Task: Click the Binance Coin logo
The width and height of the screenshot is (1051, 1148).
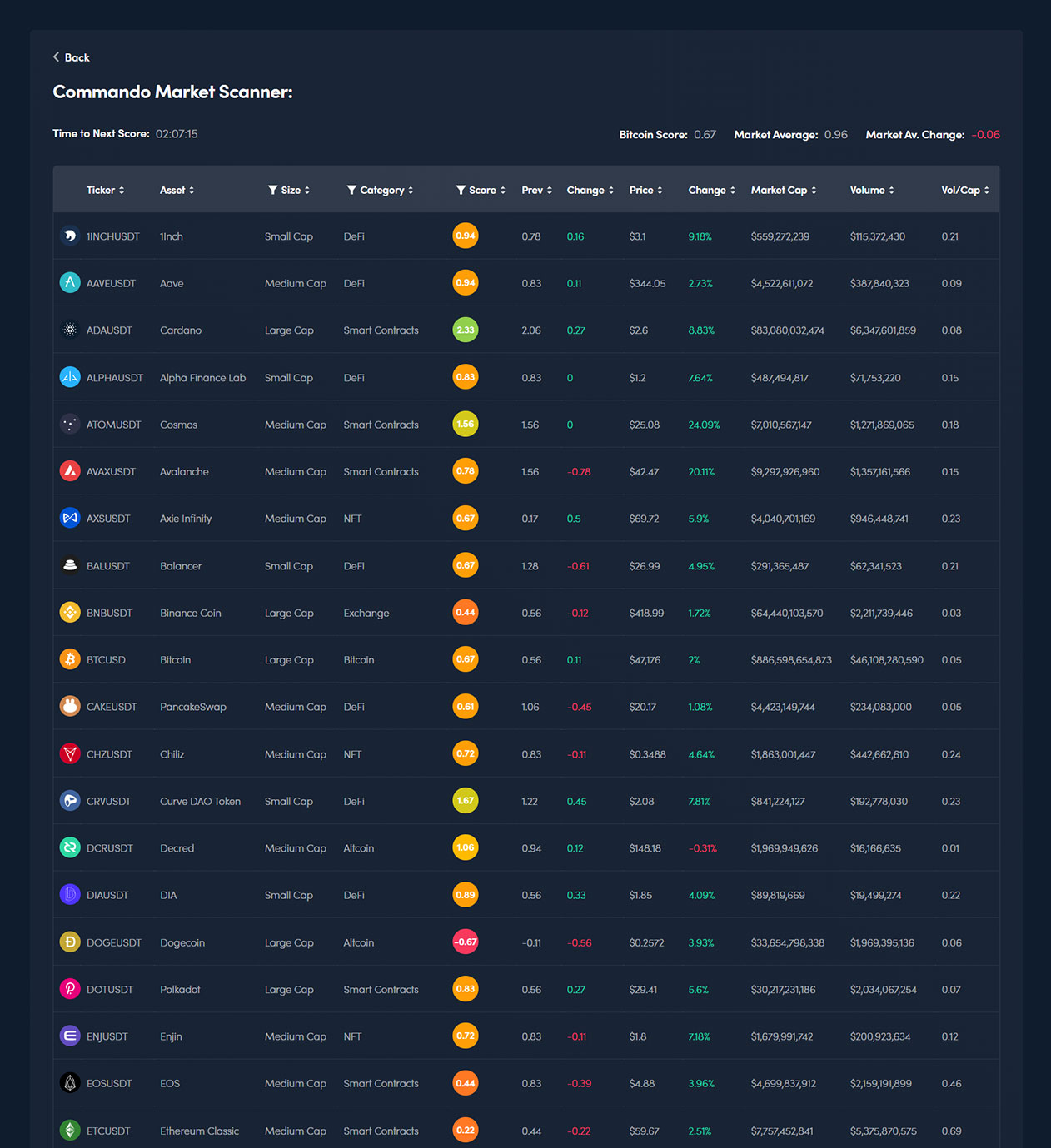Action: point(70,613)
